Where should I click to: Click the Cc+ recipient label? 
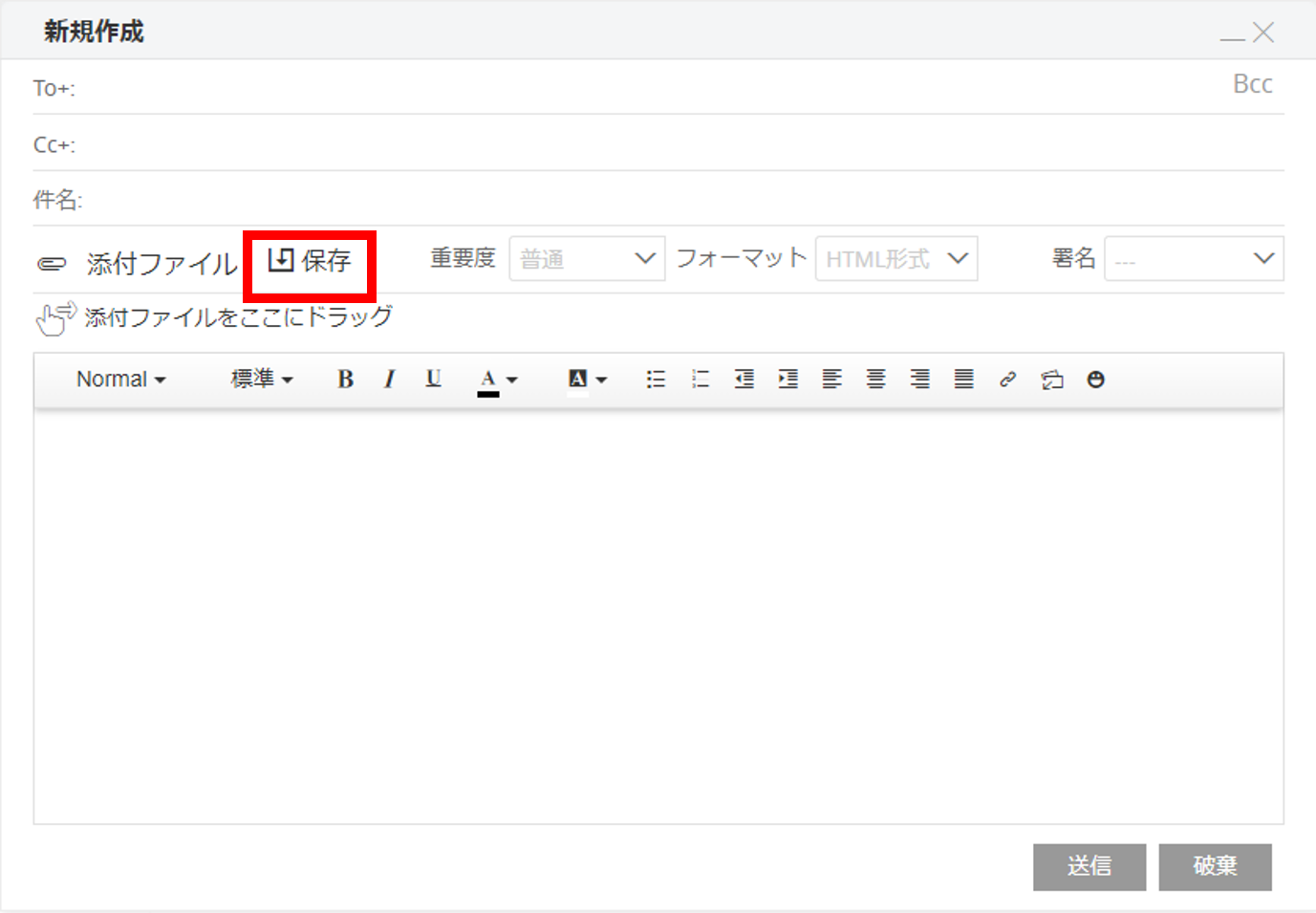point(54,144)
